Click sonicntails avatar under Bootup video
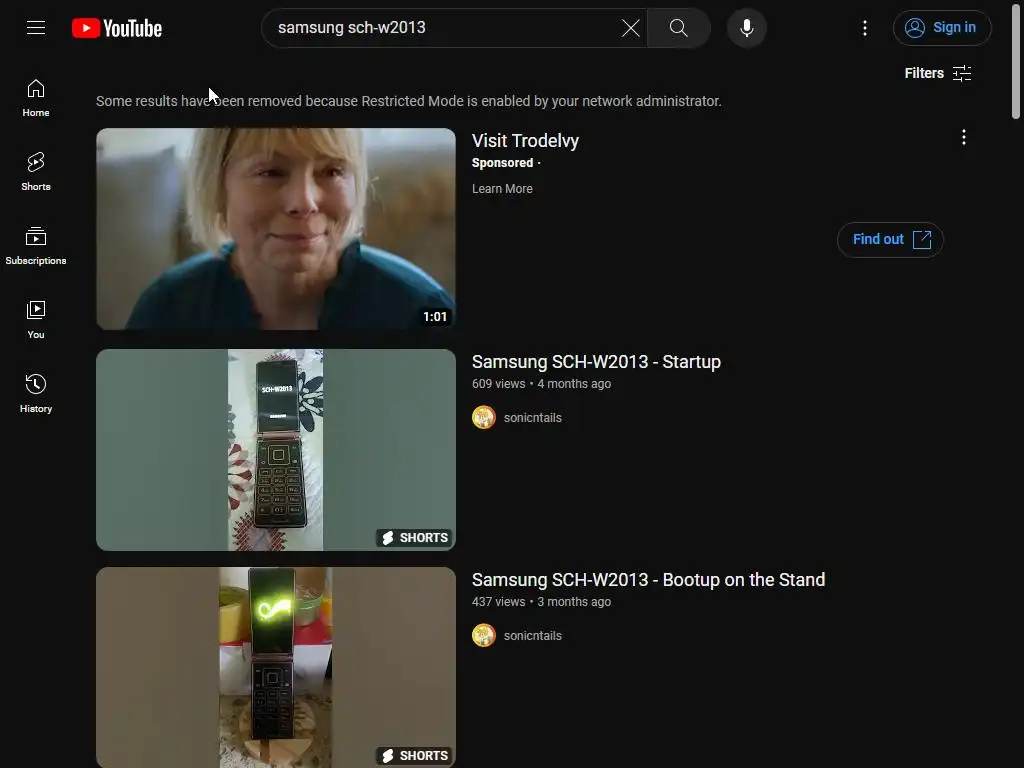This screenshot has width=1024, height=768. coord(484,635)
